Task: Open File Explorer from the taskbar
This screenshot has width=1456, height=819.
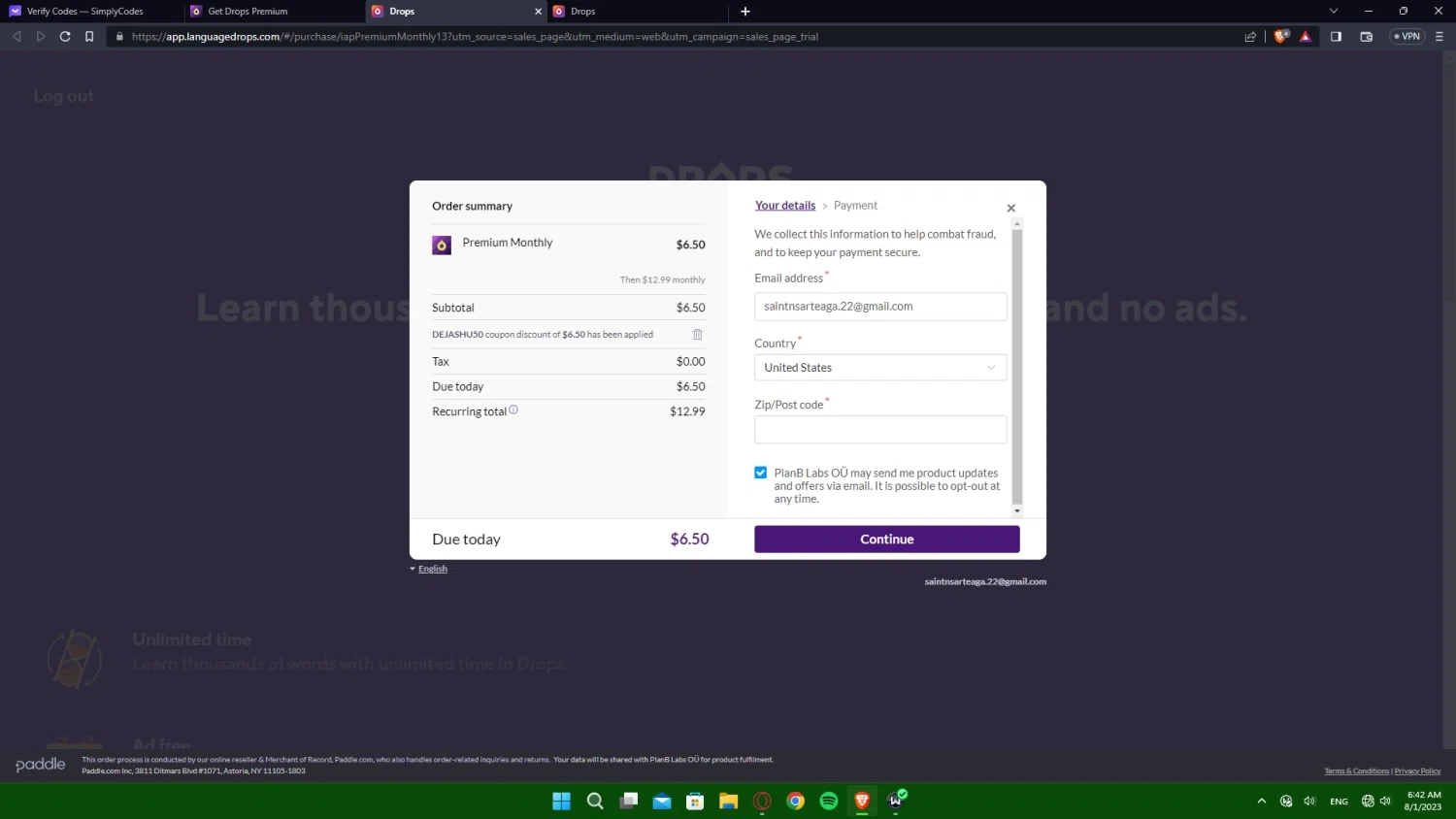Action: click(x=729, y=802)
